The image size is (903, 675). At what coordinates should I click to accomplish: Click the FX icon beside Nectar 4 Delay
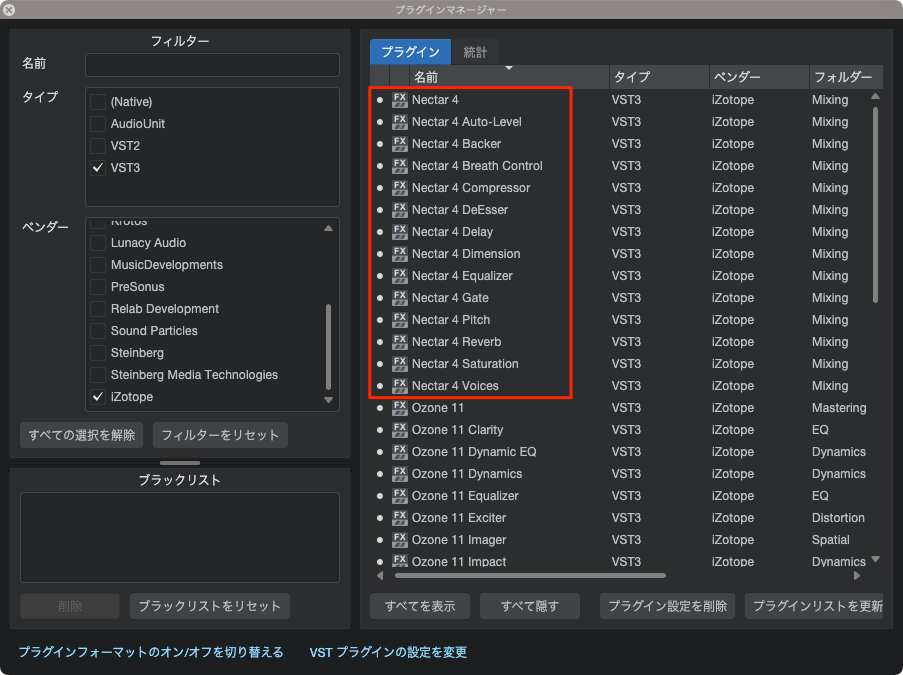(400, 232)
